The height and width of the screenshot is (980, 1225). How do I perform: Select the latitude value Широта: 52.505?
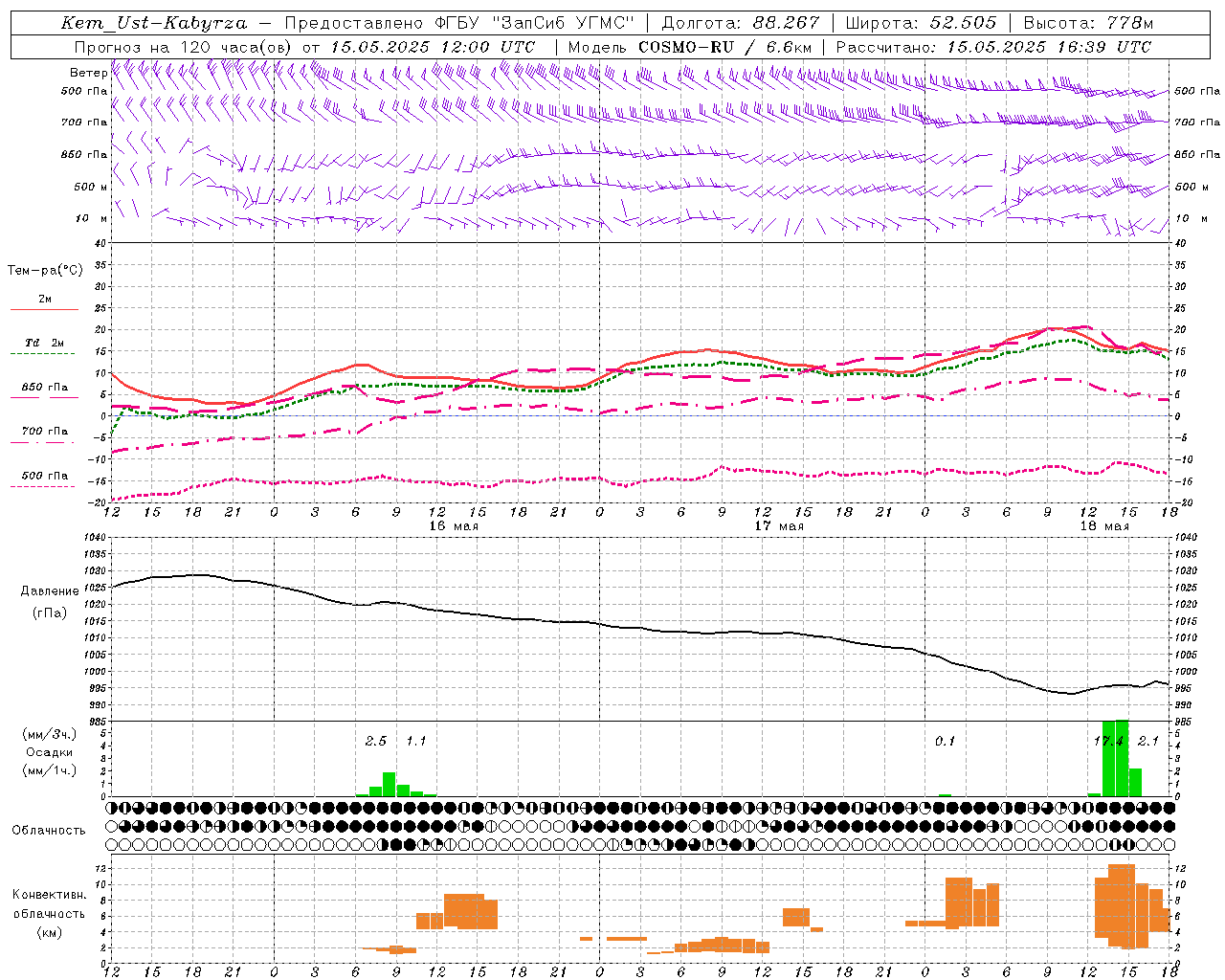pos(921,23)
